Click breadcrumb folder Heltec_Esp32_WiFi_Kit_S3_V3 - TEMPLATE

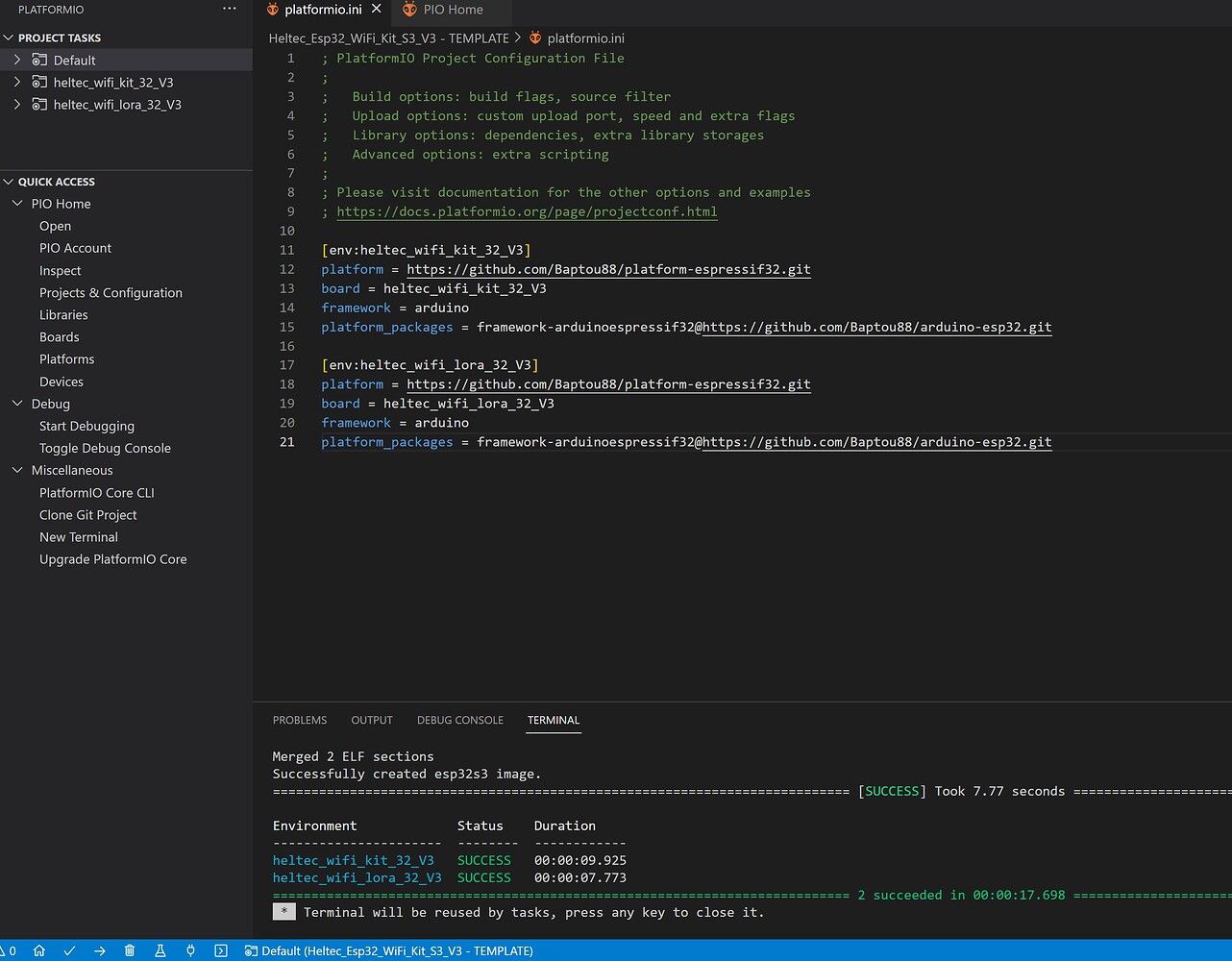coord(388,38)
